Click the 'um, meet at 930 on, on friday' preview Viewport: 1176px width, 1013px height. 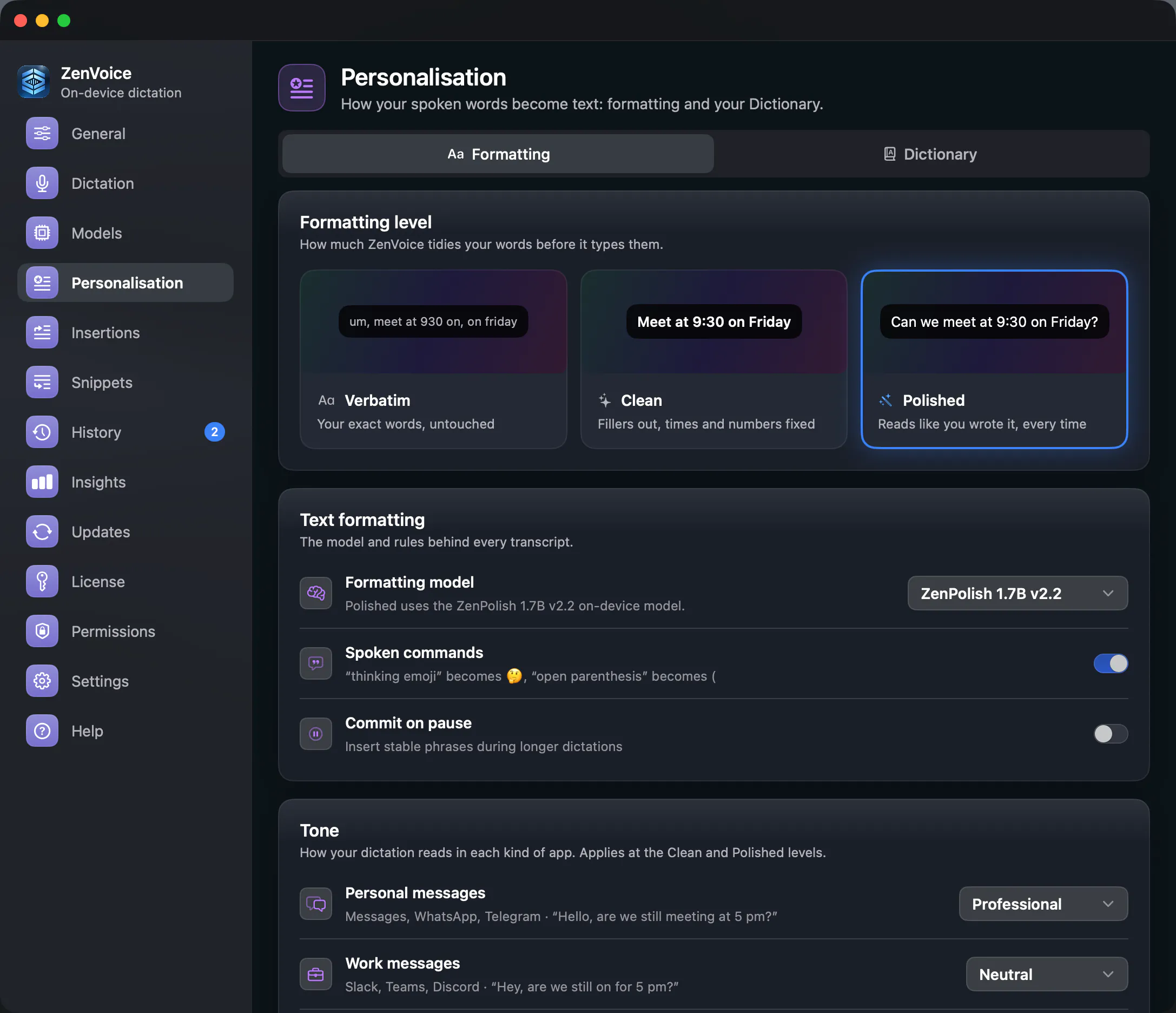pos(433,322)
